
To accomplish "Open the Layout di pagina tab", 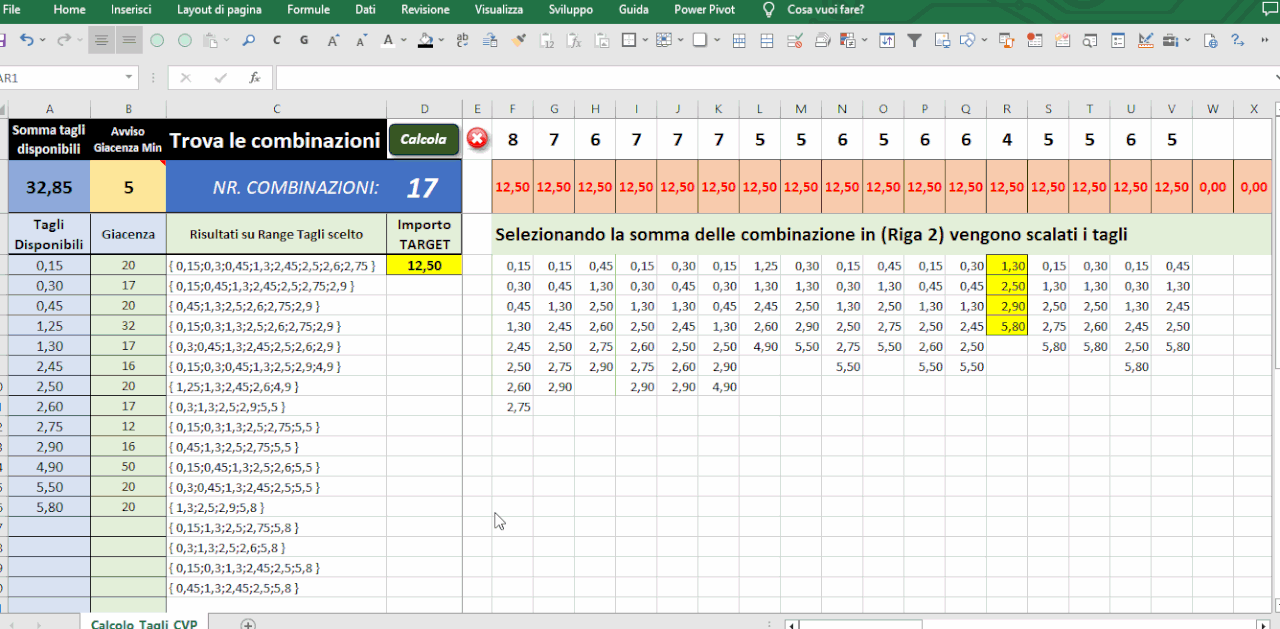I will coord(219,9).
